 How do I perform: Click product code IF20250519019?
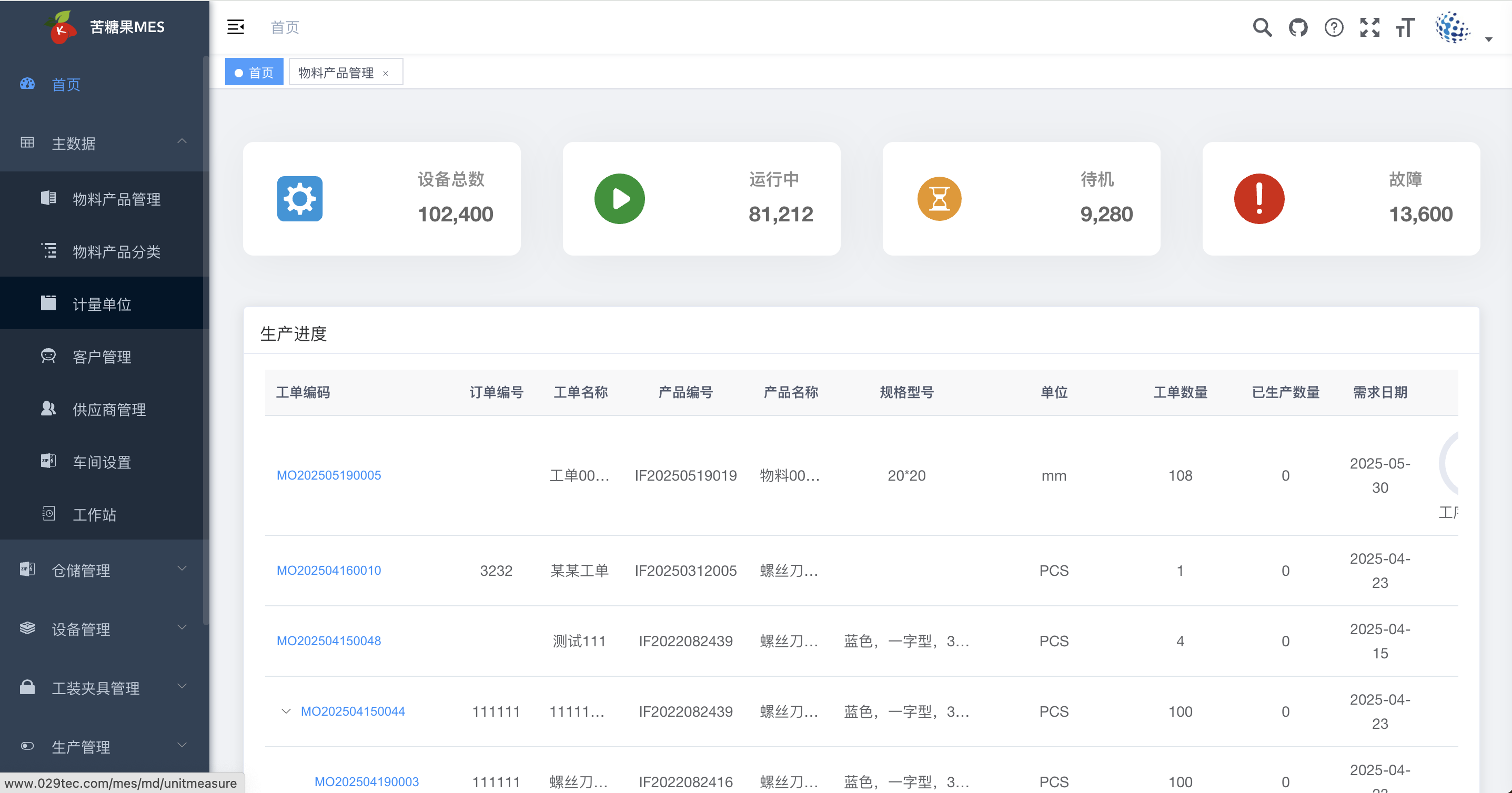[686, 475]
